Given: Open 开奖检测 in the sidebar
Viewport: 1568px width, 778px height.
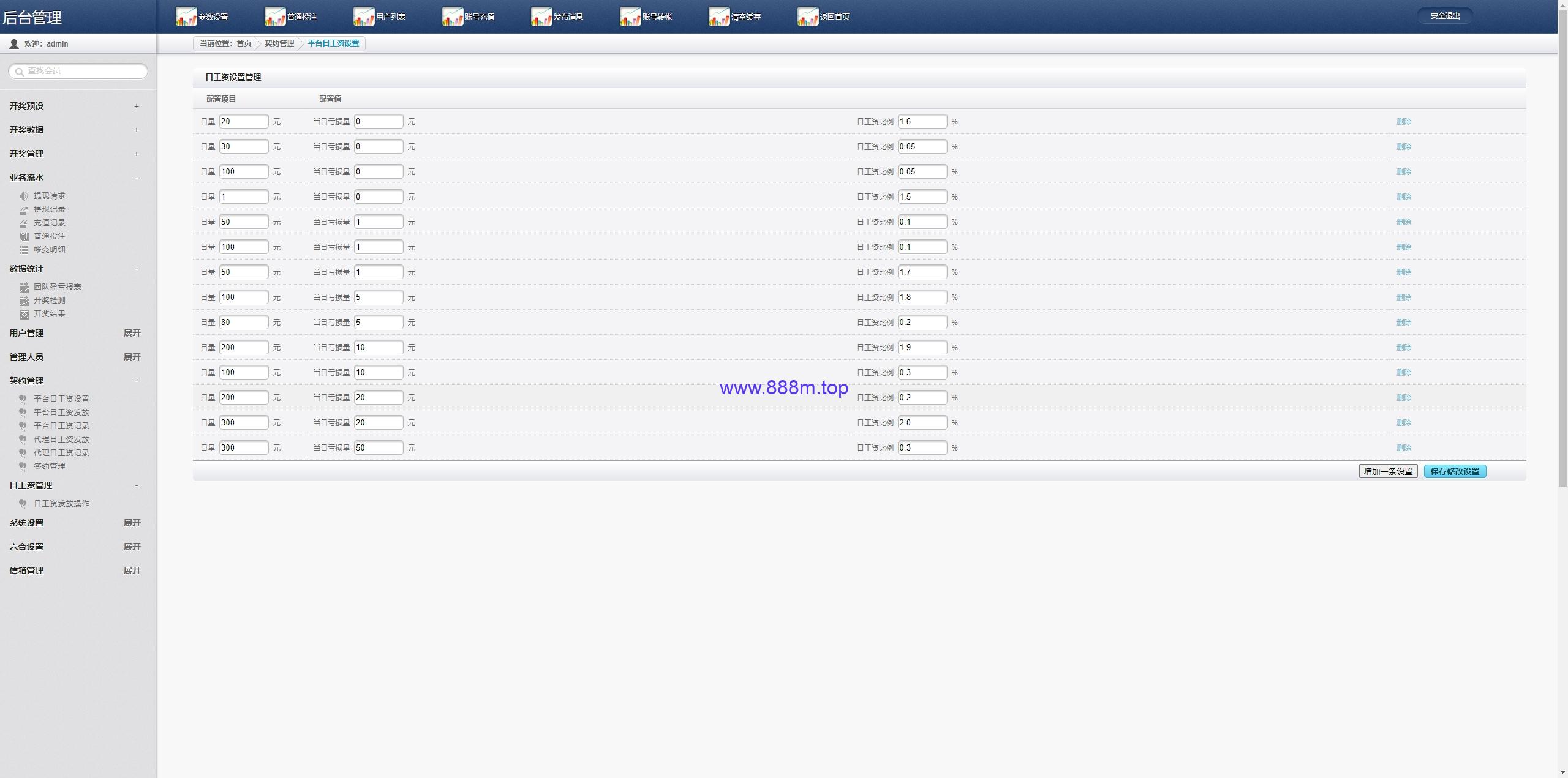Looking at the screenshot, I should tap(49, 301).
